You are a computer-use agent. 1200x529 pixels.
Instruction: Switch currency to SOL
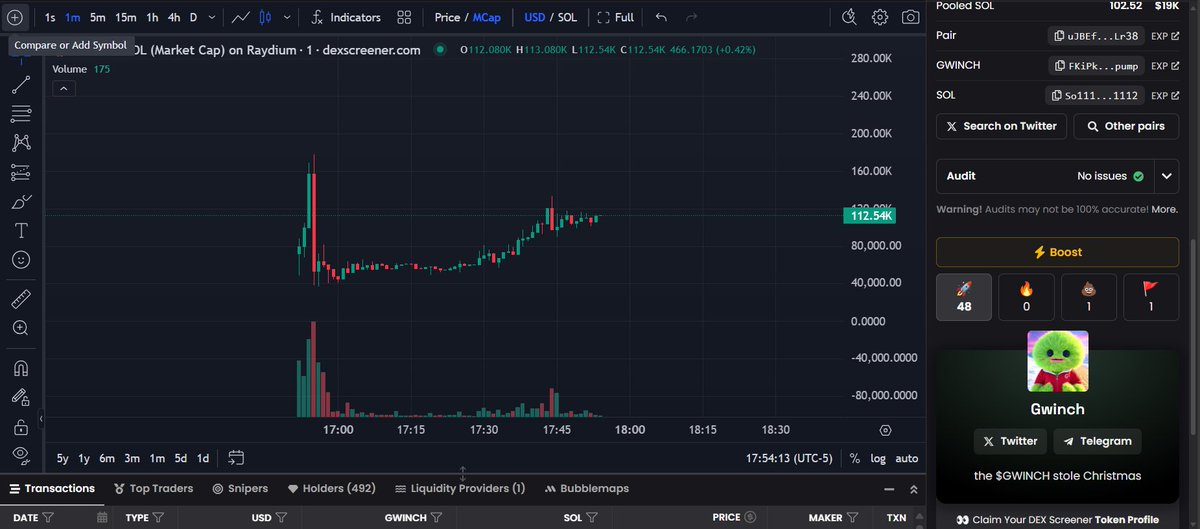[x=567, y=17]
